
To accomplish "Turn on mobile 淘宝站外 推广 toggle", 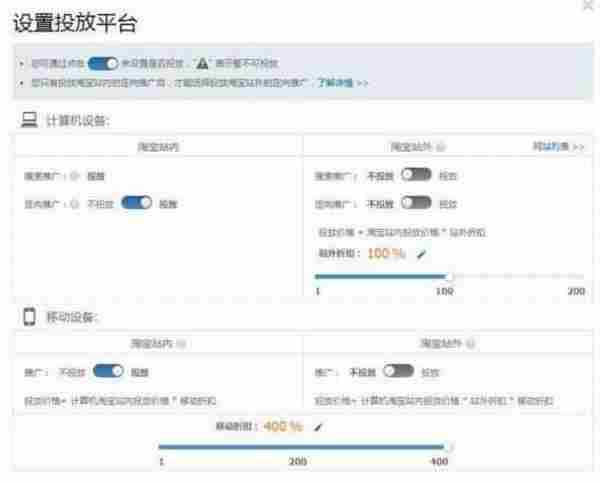I will [397, 371].
